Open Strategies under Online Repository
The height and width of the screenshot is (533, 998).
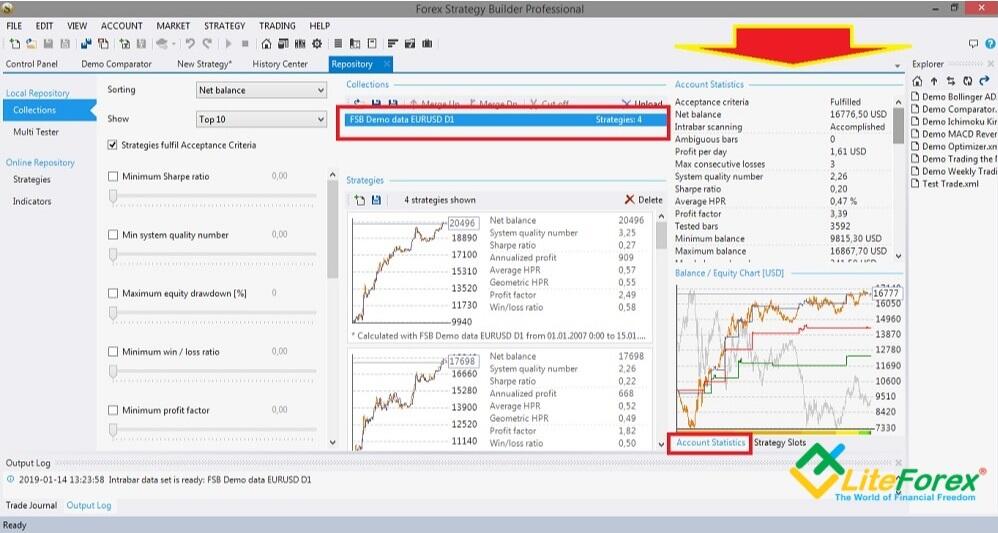(32, 180)
